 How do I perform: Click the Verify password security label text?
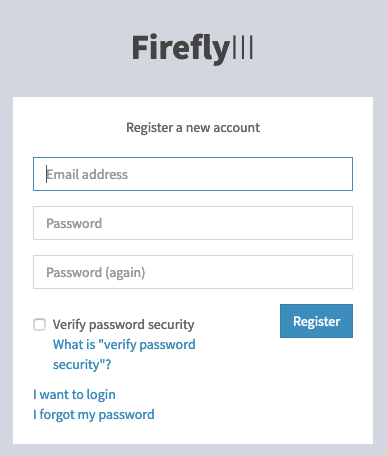click(x=123, y=324)
